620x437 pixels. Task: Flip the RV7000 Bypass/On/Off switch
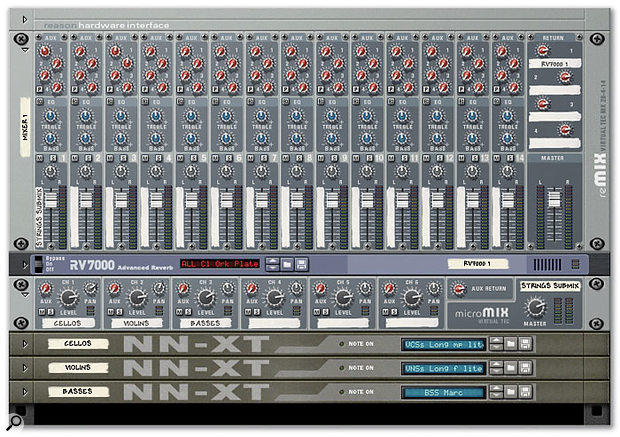coord(38,264)
